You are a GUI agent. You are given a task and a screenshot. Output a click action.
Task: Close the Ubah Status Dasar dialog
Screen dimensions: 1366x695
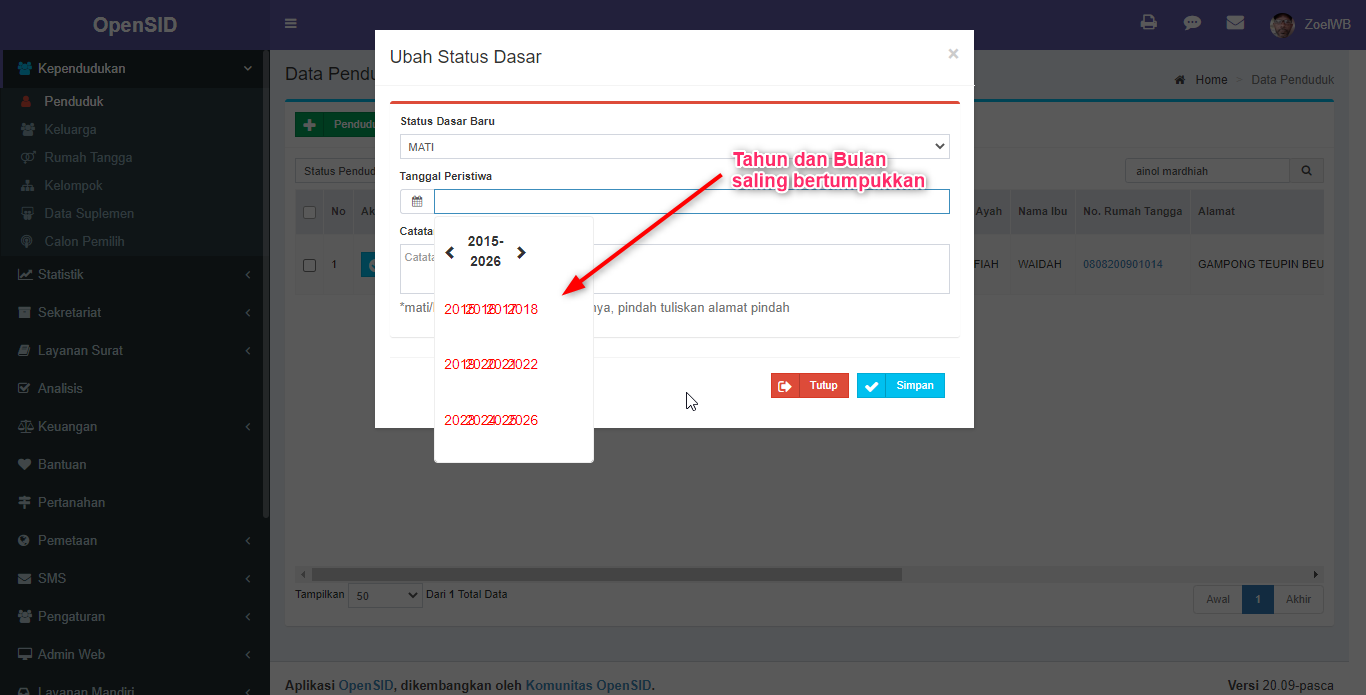click(953, 54)
